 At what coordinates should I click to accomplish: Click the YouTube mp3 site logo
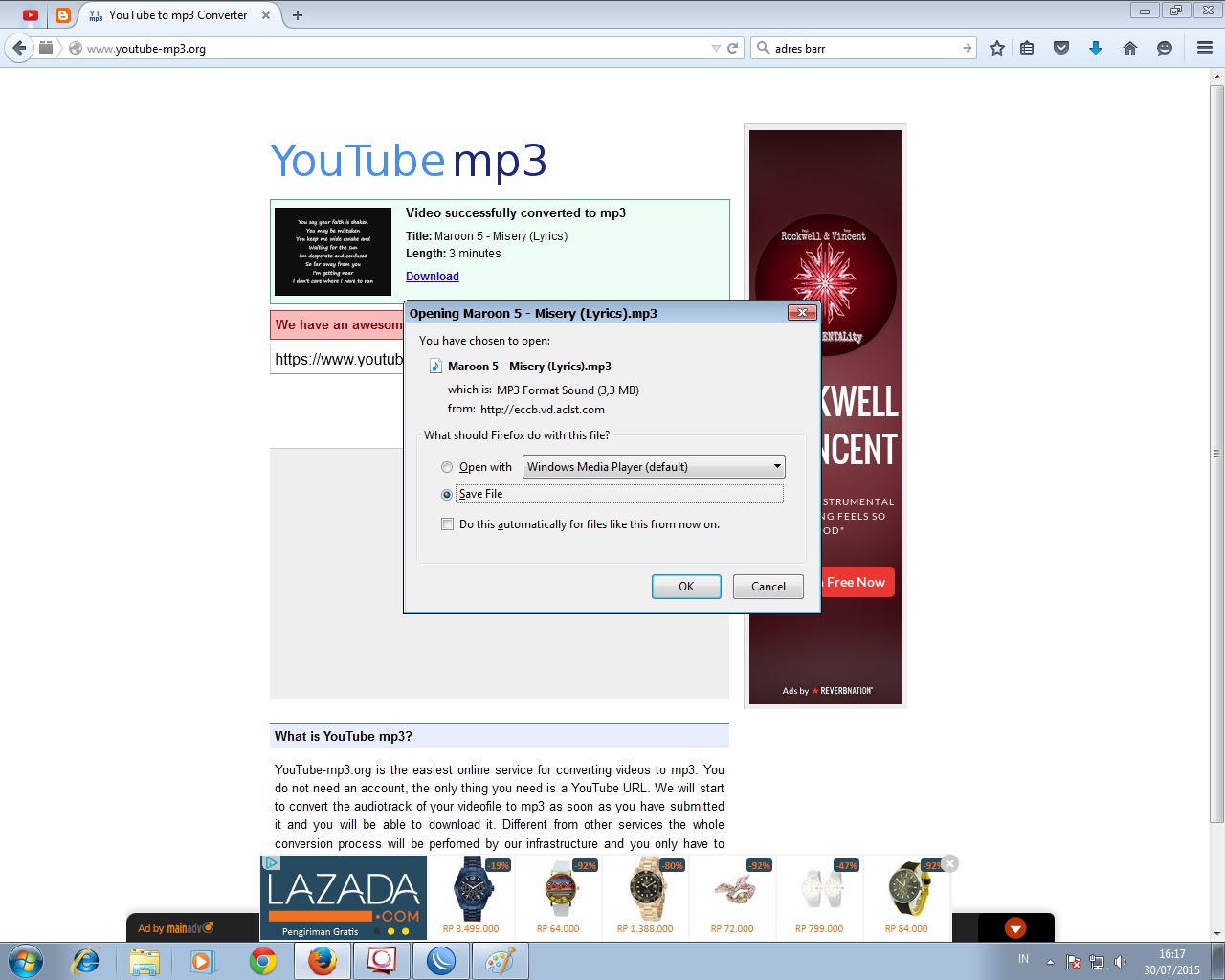click(x=409, y=160)
